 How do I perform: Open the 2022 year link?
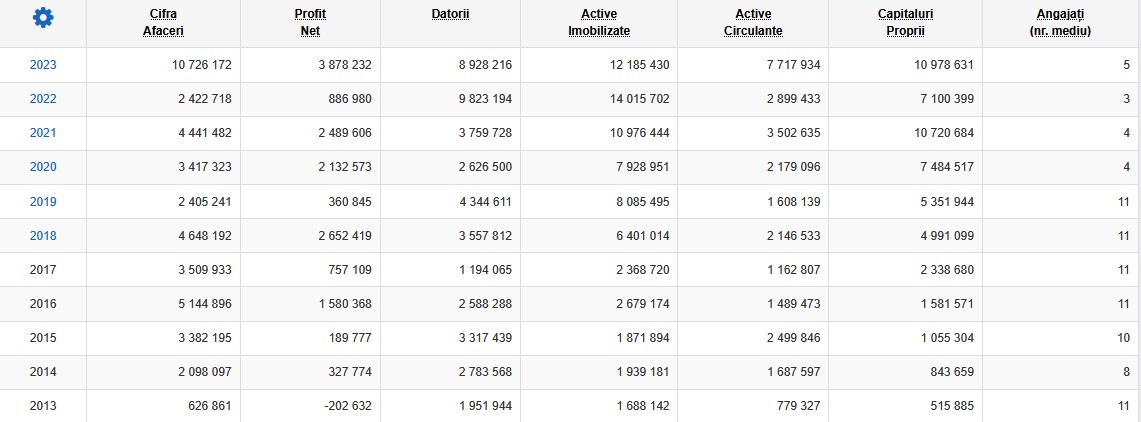click(43, 99)
